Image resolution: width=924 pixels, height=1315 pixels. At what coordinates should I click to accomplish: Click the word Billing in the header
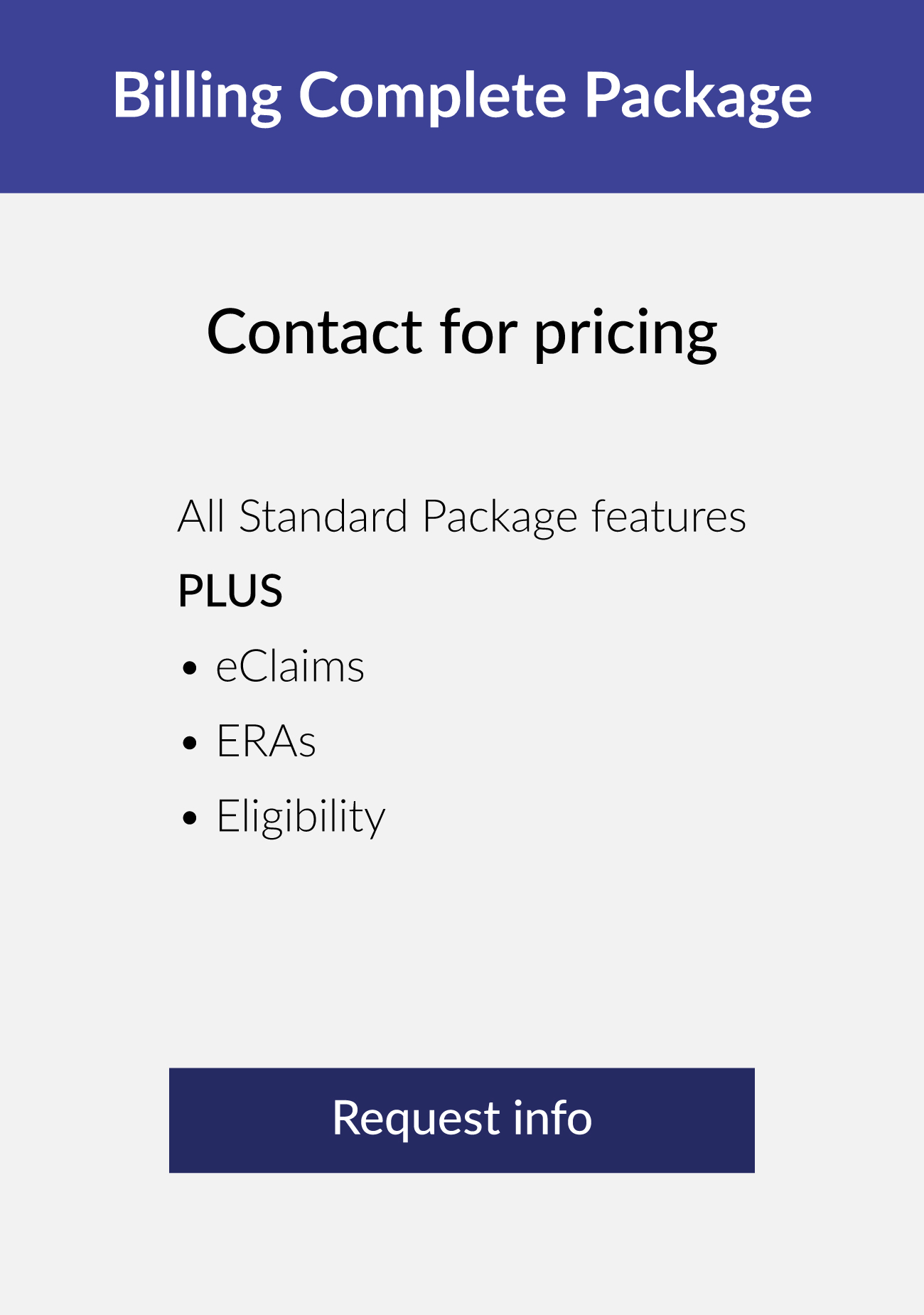pyautogui.click(x=198, y=97)
